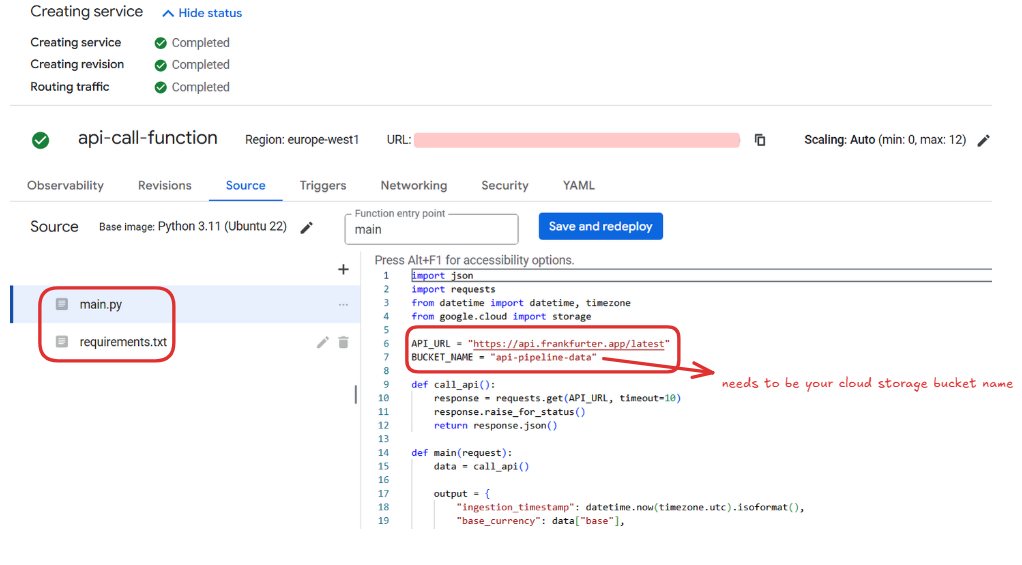Click 'return response.json()' code line
Screen dimensions: 1022x565
495,426
